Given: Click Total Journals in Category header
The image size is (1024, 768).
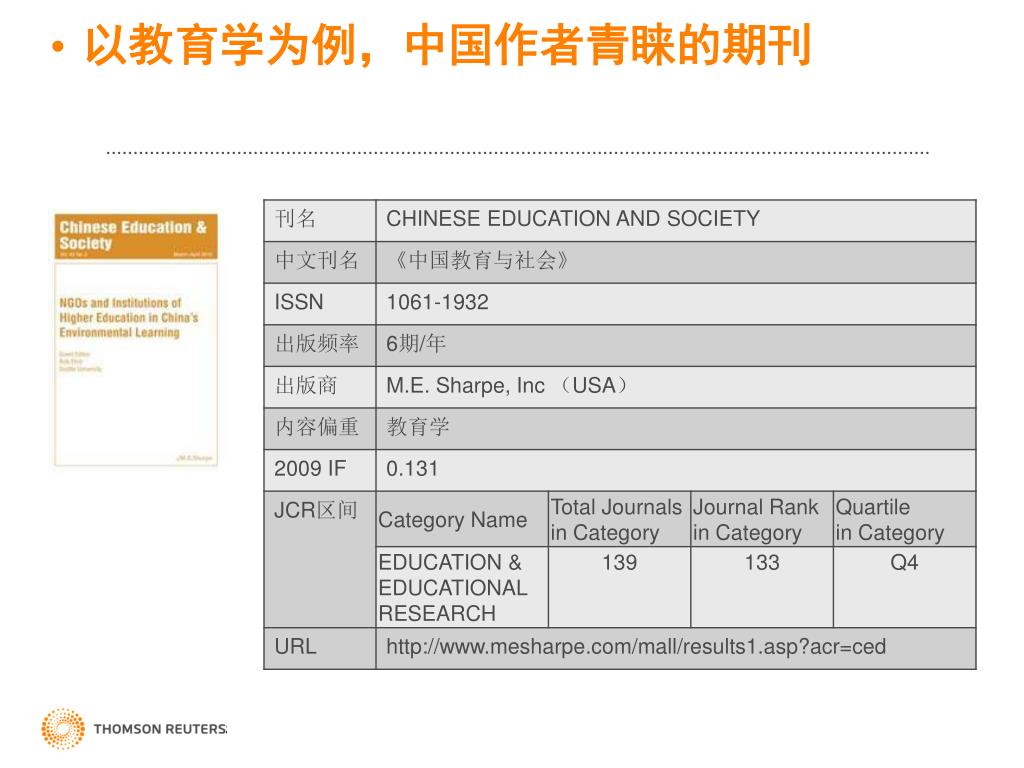Looking at the screenshot, I should 619,520.
